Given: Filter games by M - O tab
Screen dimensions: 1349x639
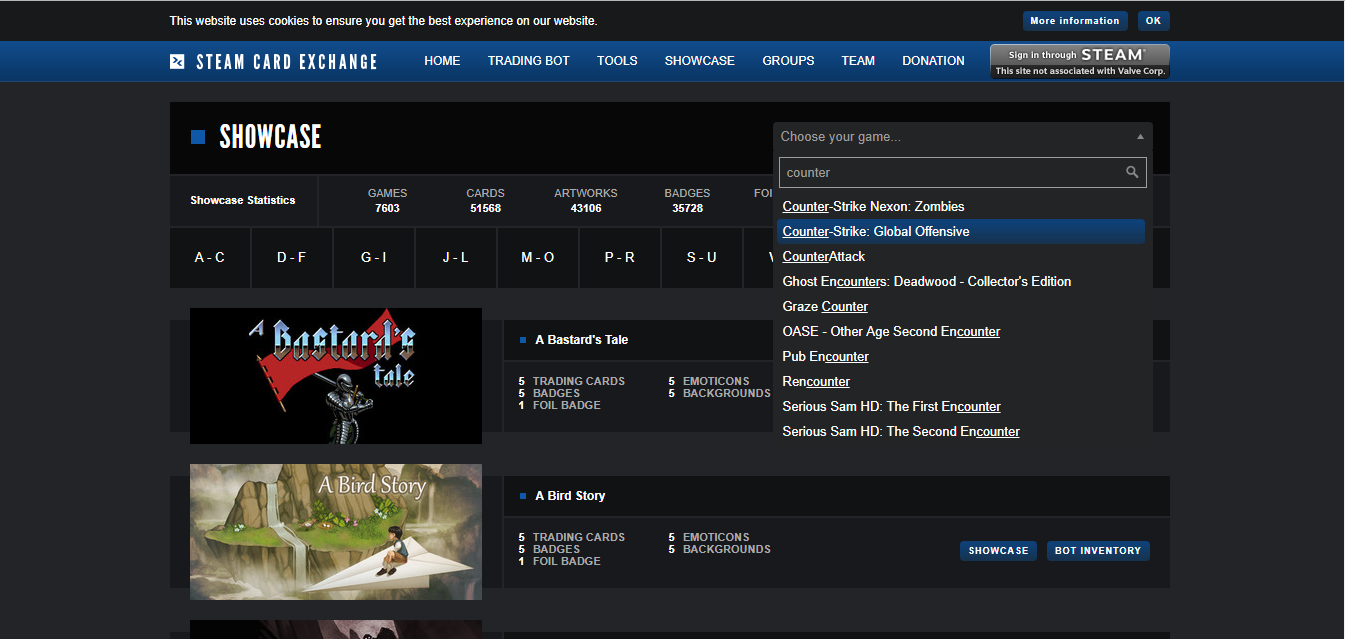Looking at the screenshot, I should 538,258.
